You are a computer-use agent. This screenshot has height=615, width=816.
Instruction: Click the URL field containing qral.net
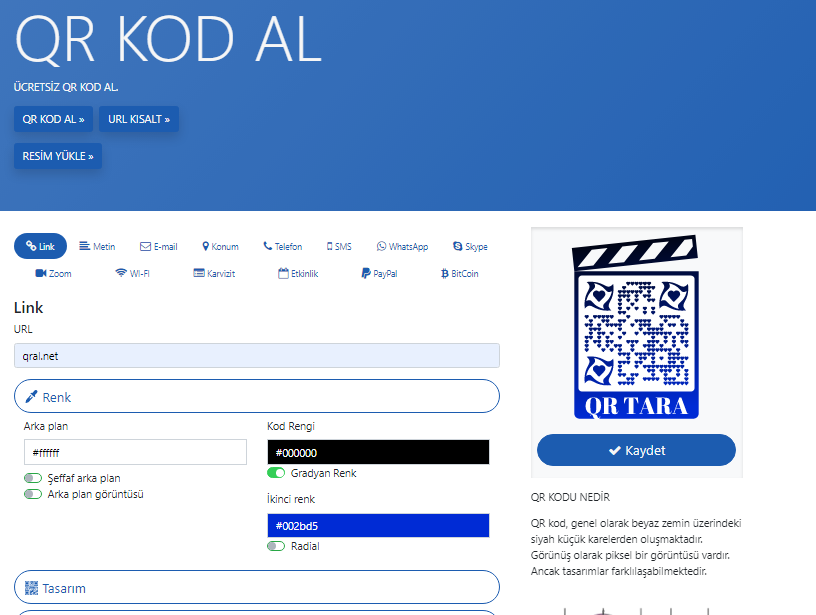tap(256, 355)
